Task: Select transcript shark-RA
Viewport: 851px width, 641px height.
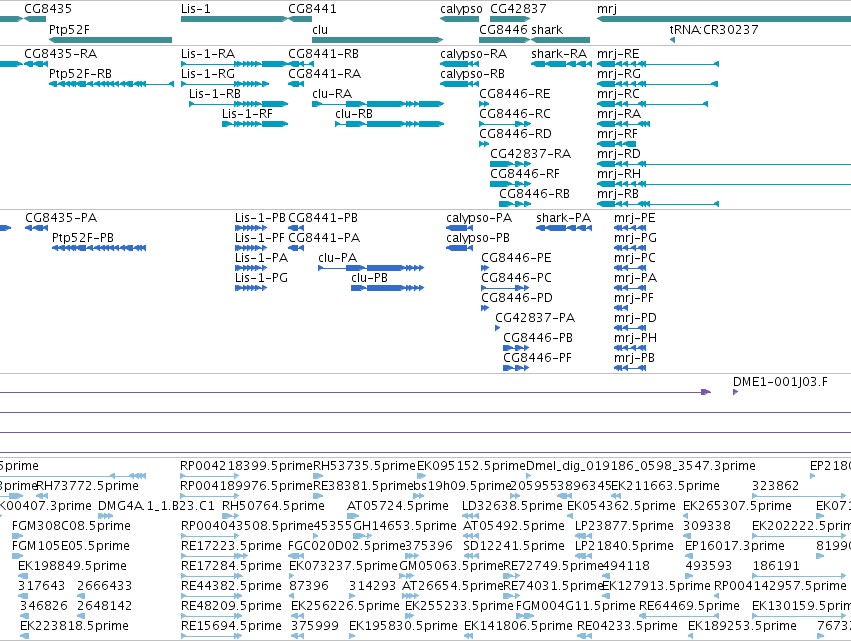Action: coord(561,64)
